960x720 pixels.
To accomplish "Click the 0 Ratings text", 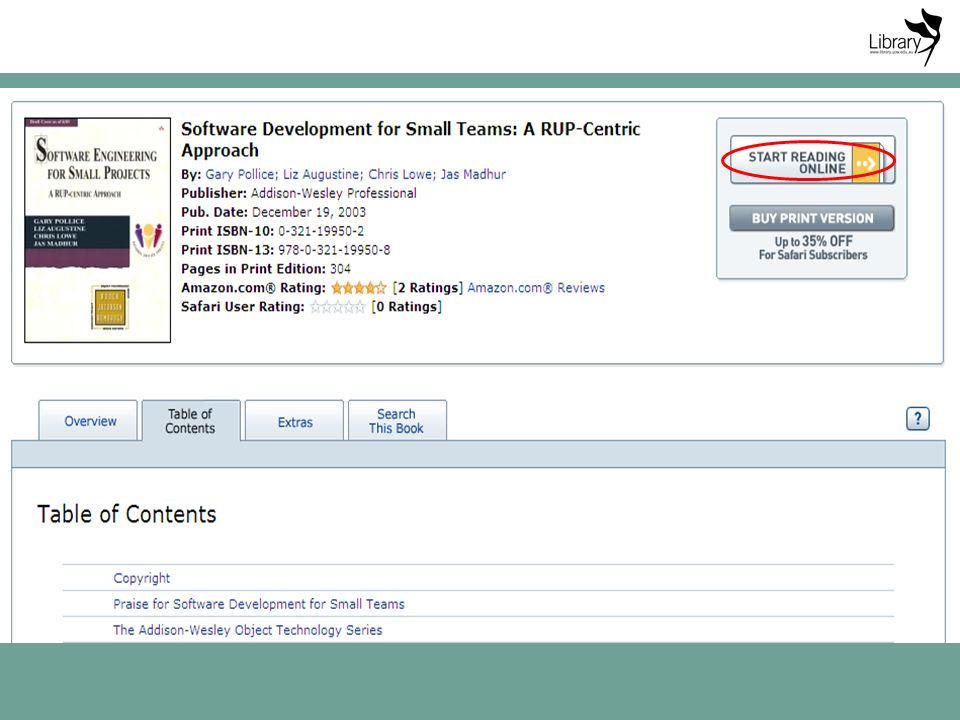I will [406, 307].
